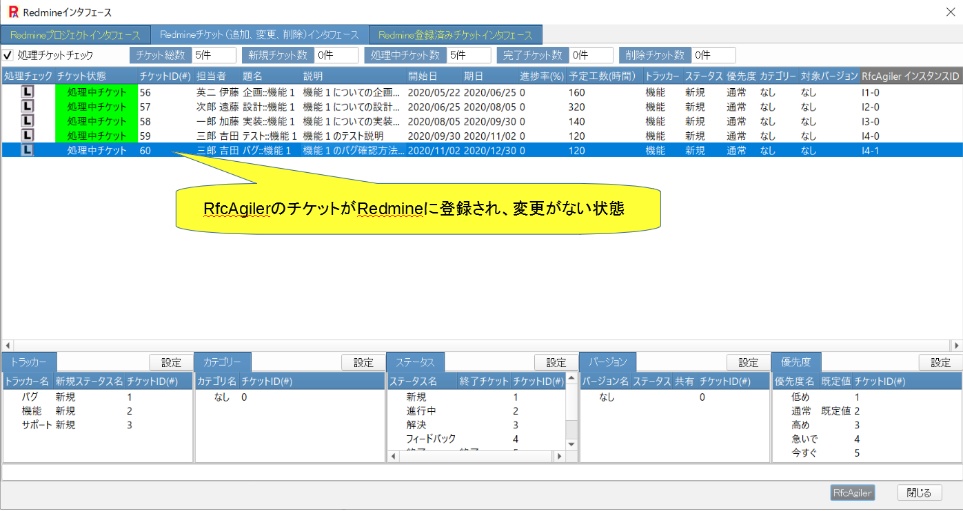Select title バグ::機能１ in ticket 60 row

coord(267,150)
